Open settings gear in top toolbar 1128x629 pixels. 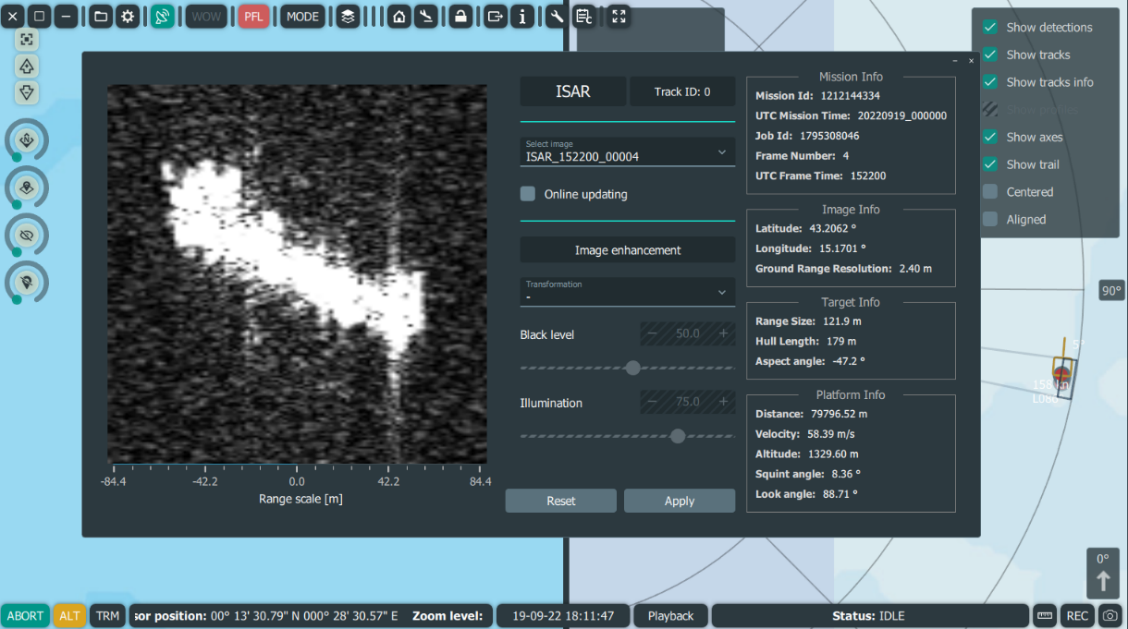(x=128, y=16)
